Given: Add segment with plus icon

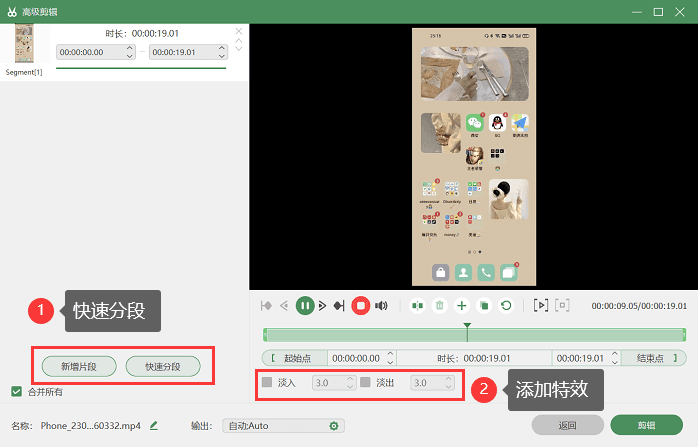Looking at the screenshot, I should tap(462, 306).
